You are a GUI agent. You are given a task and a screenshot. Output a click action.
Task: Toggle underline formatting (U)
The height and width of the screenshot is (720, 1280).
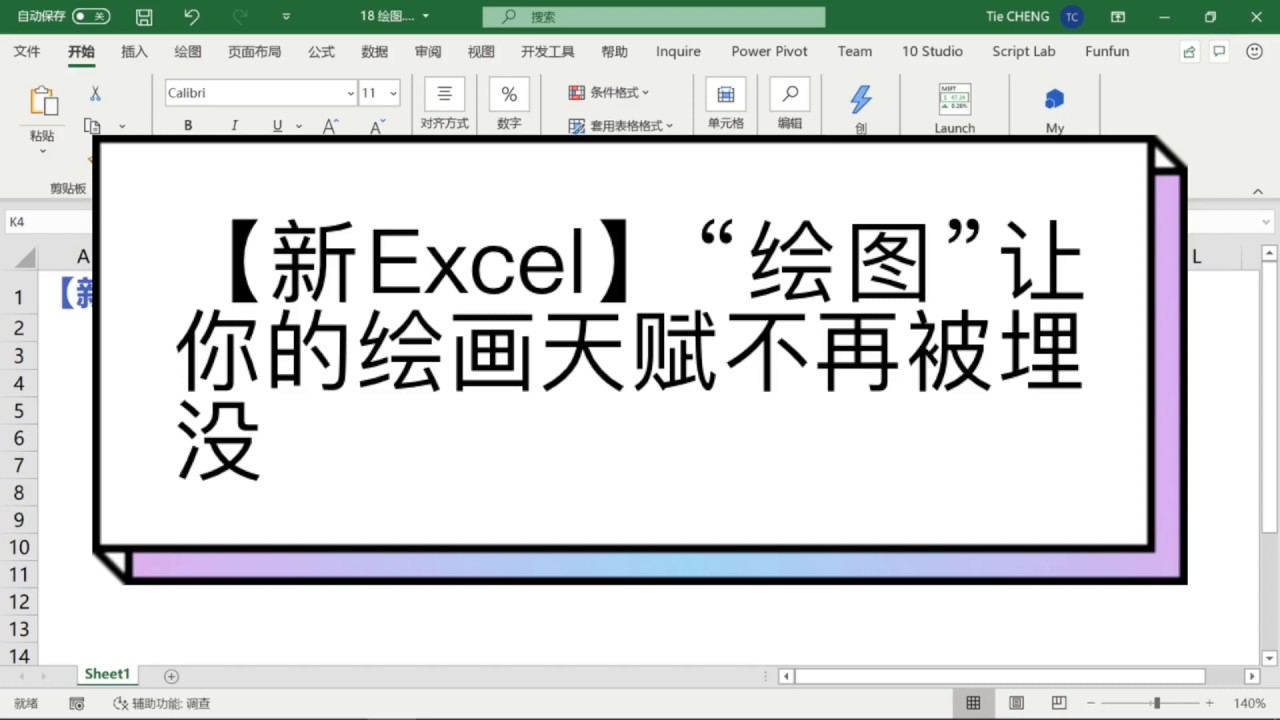[277, 126]
